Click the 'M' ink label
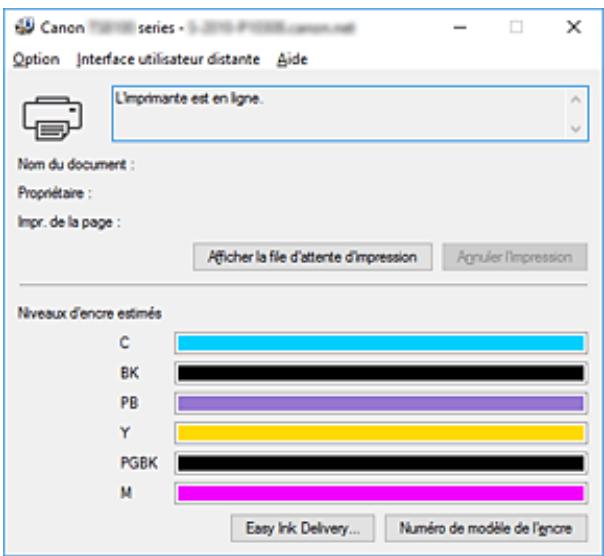Viewport: 604px width, 556px height. (126, 492)
